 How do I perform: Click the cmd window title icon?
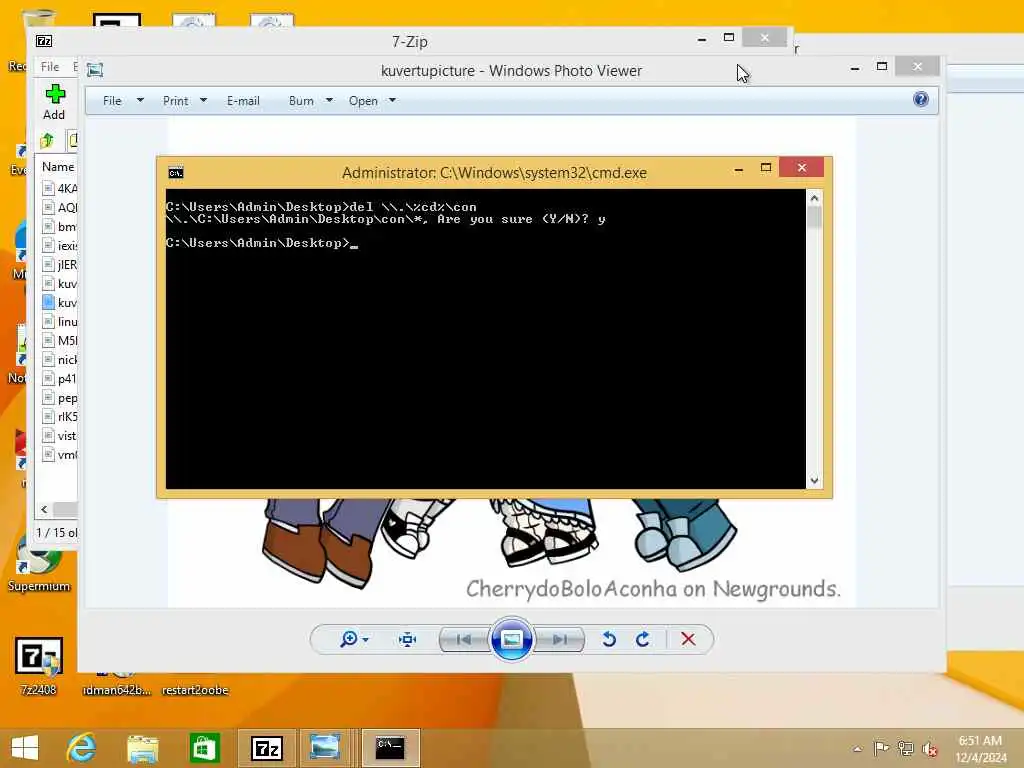(176, 172)
